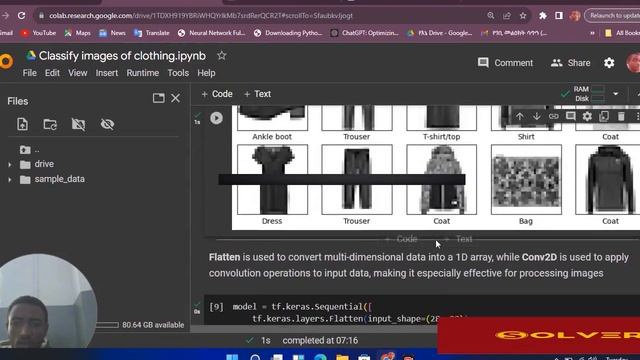Viewport: 640px width, 360px height.
Task: Expand the sample_data folder
Action: tap(10, 180)
